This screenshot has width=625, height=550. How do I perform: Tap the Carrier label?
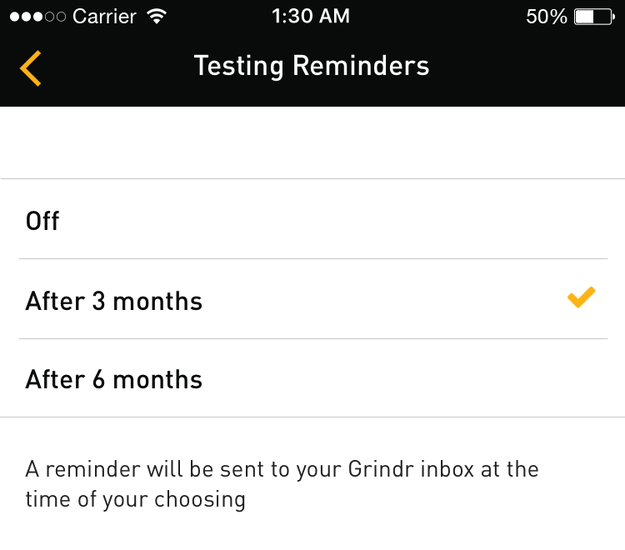[x=104, y=17]
